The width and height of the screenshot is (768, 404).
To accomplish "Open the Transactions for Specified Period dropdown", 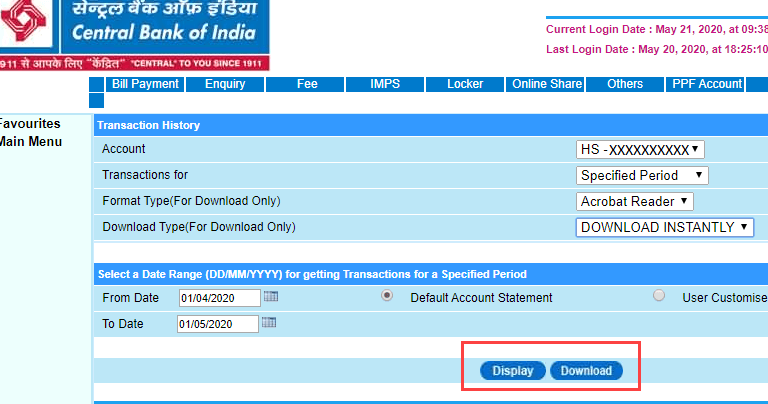I will tap(642, 175).
